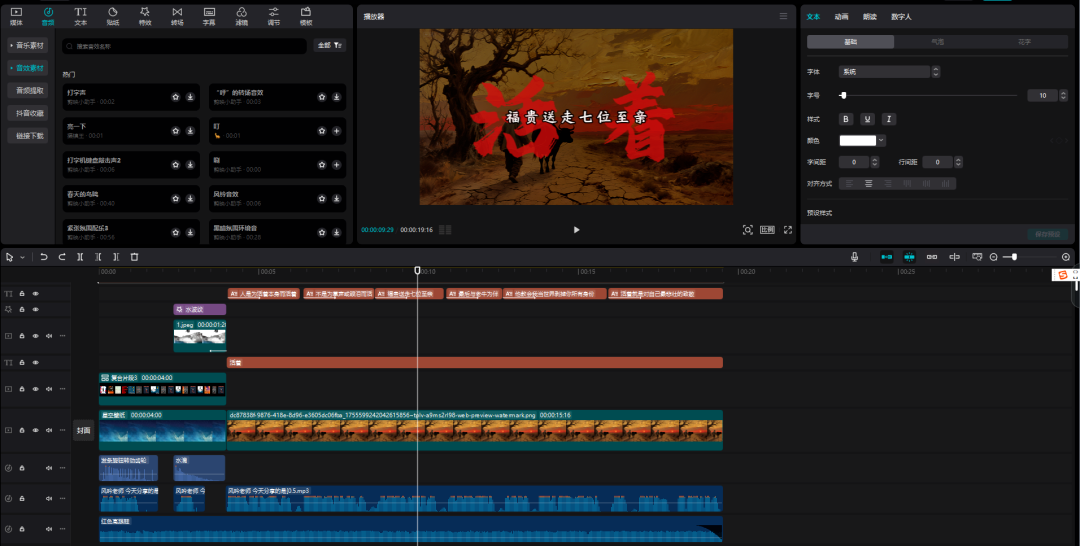Image resolution: width=1080 pixels, height=546 pixels.
Task: Open the text color dropdown arrow
Action: (x=882, y=140)
